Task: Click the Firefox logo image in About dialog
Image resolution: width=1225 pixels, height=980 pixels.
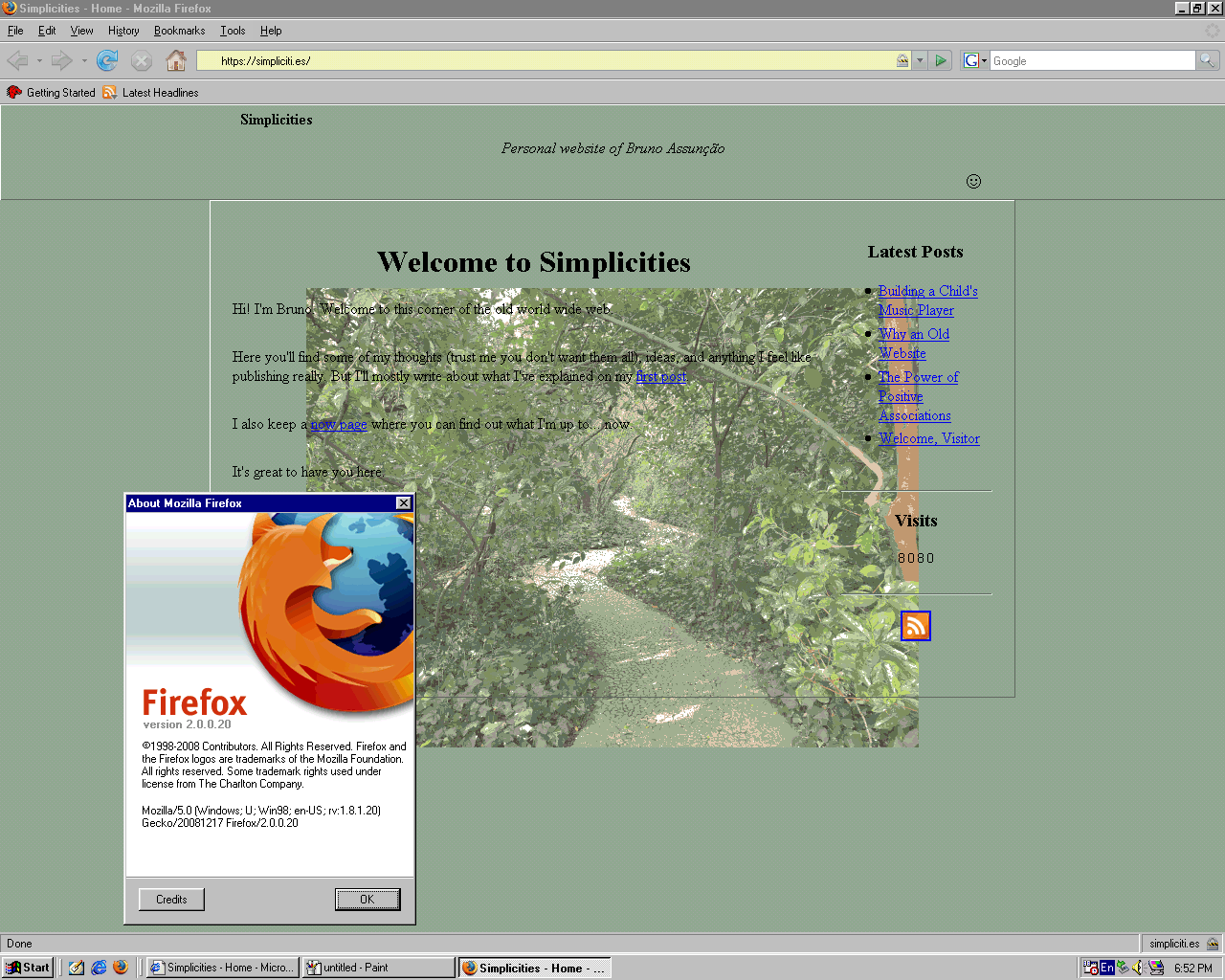Action: coord(325,612)
